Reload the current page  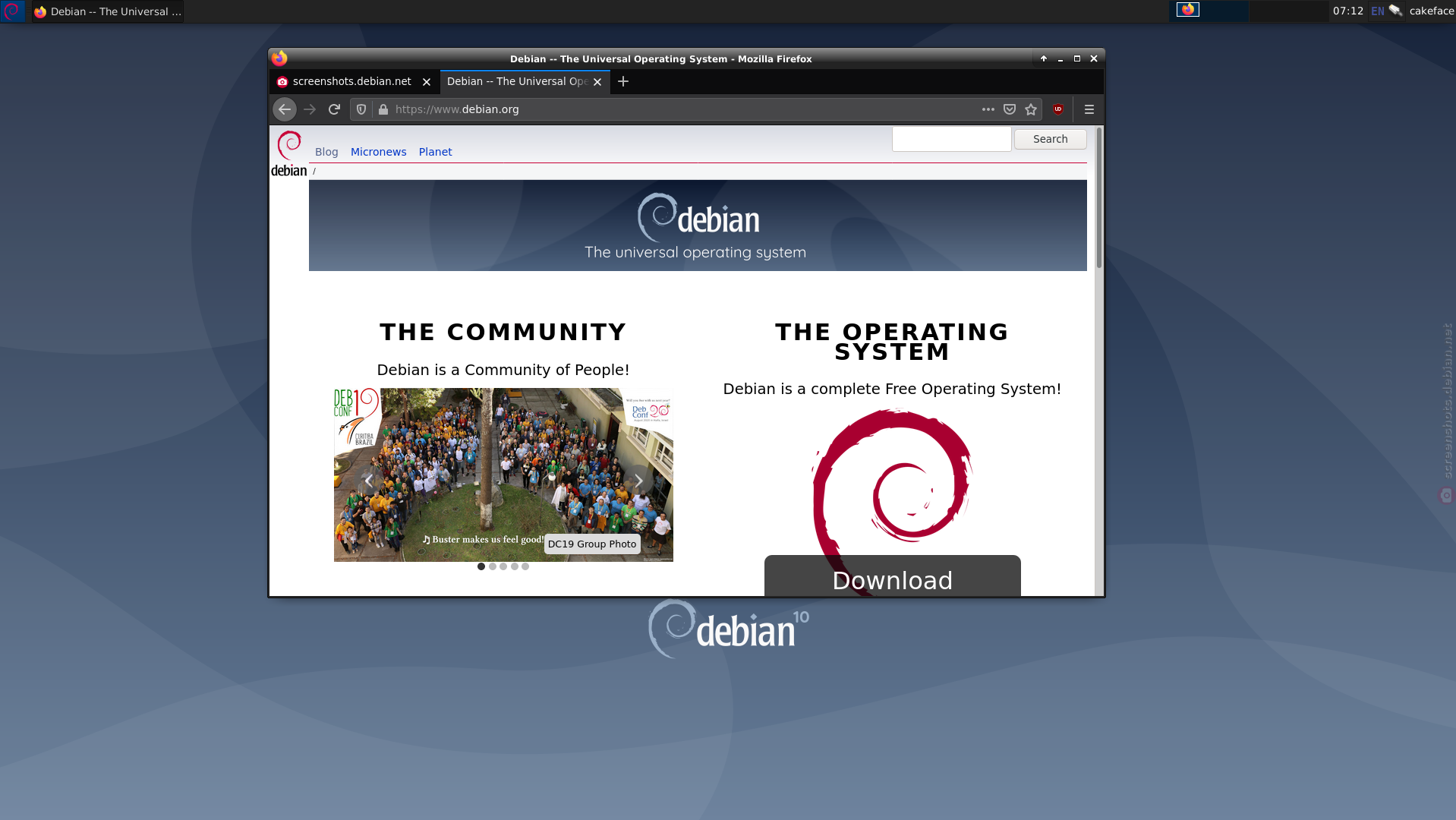334,109
